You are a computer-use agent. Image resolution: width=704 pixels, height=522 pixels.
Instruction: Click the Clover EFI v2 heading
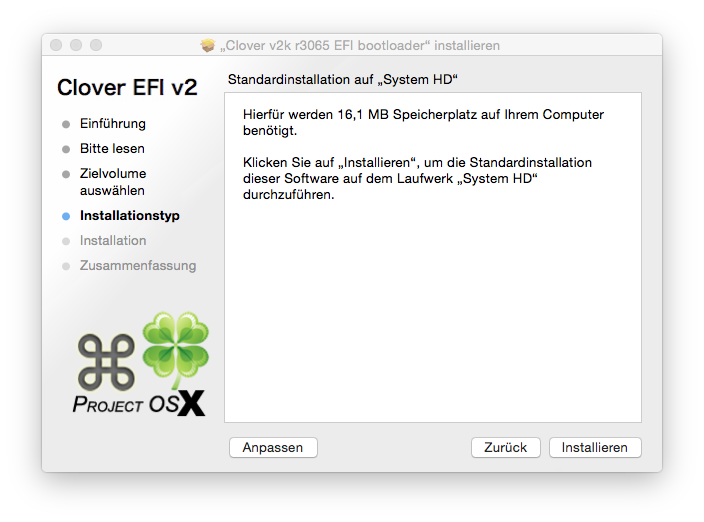coord(127,87)
